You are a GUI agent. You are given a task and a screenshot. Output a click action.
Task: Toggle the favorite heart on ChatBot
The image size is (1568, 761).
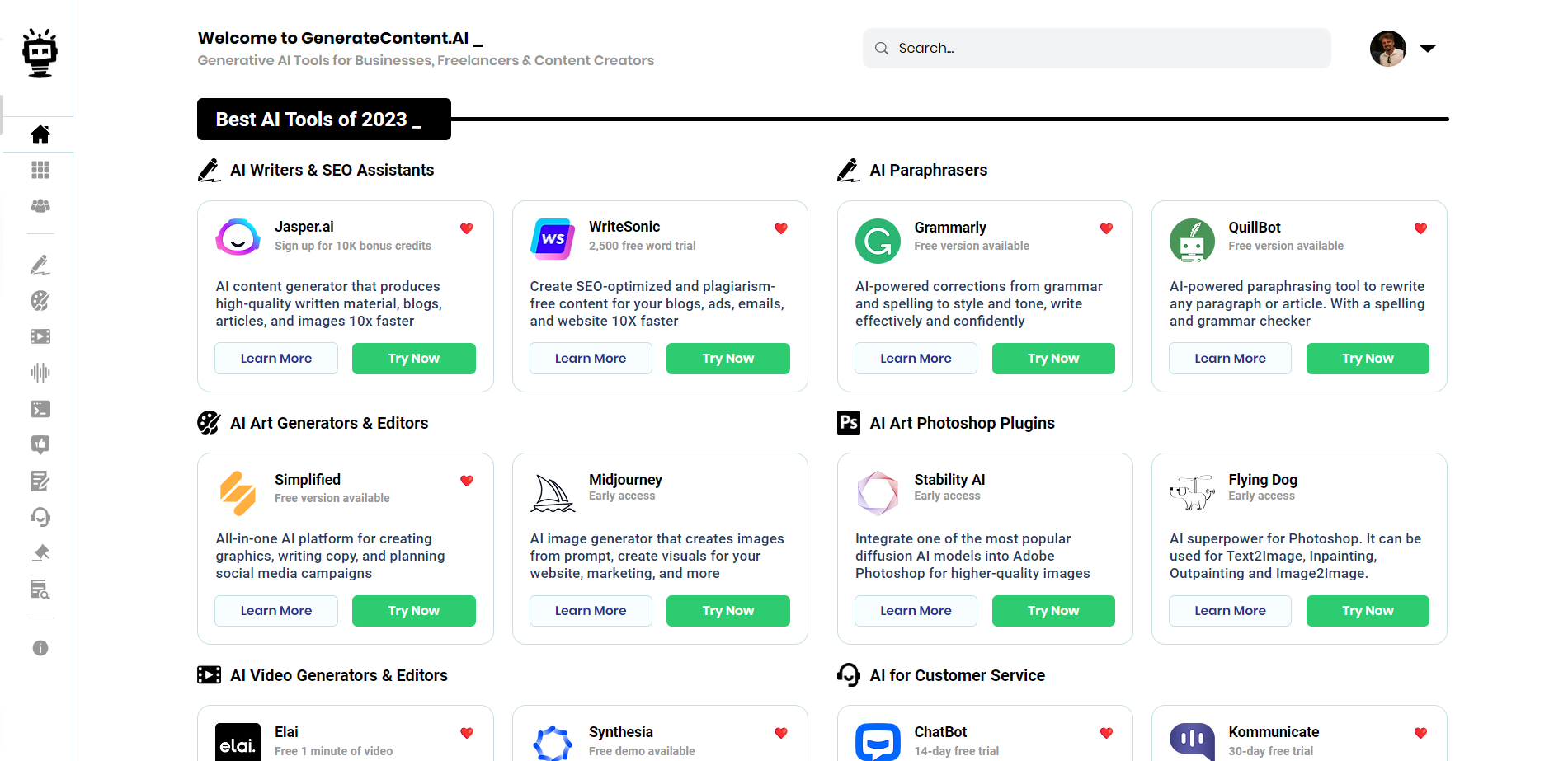(x=1107, y=733)
